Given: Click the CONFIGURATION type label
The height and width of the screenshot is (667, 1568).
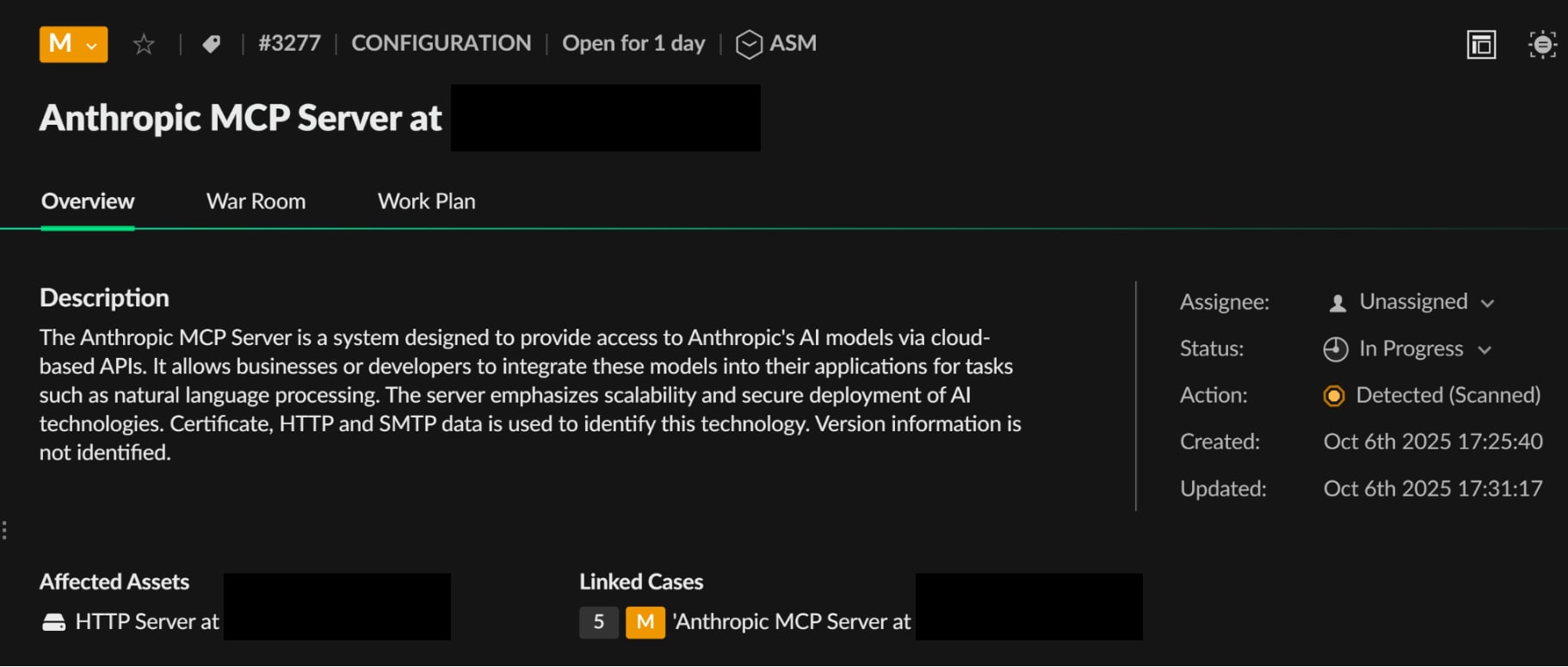Looking at the screenshot, I should tap(441, 43).
